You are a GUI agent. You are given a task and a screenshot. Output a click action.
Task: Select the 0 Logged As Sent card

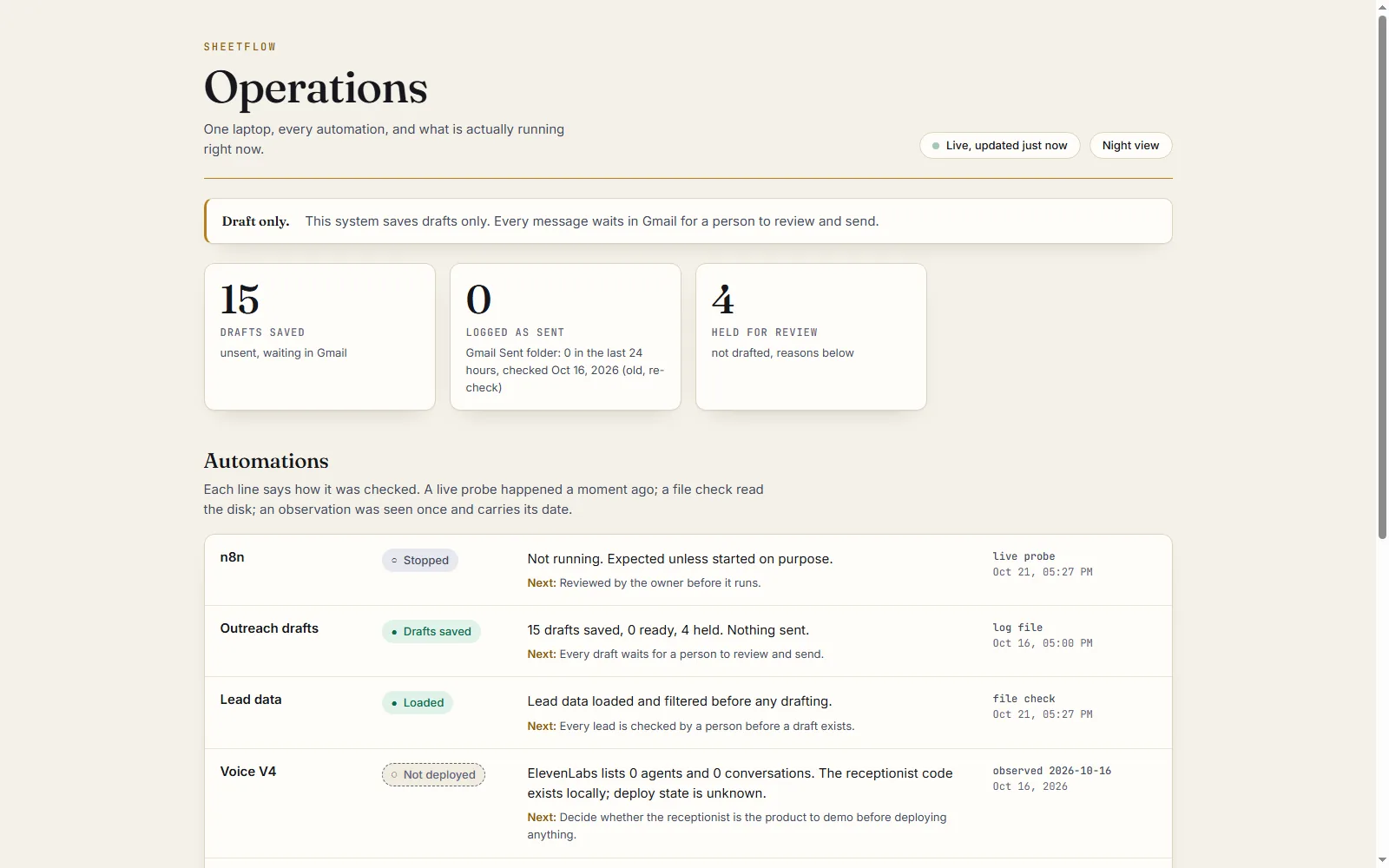click(x=565, y=337)
